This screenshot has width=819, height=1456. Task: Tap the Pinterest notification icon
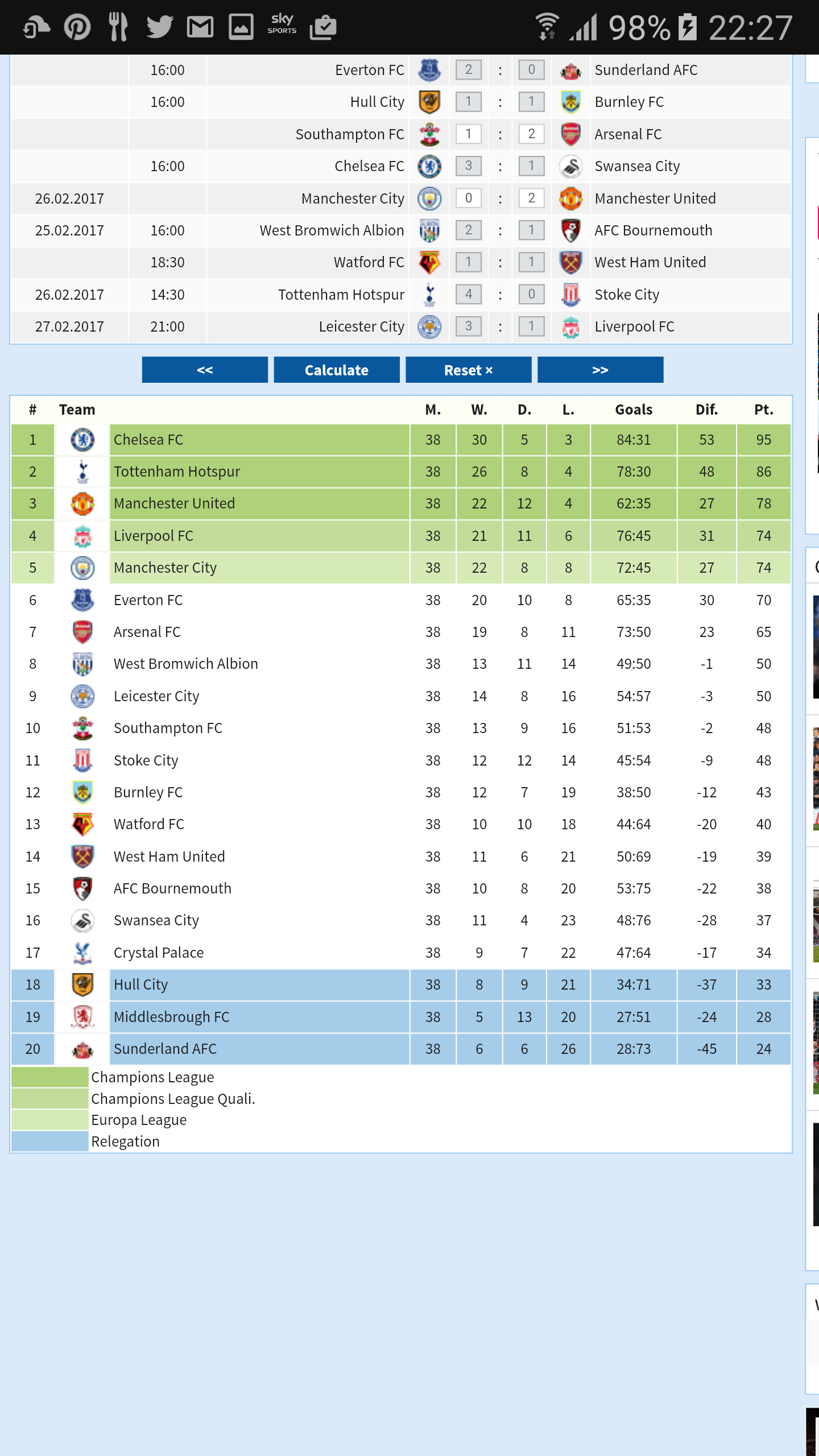coord(77,27)
